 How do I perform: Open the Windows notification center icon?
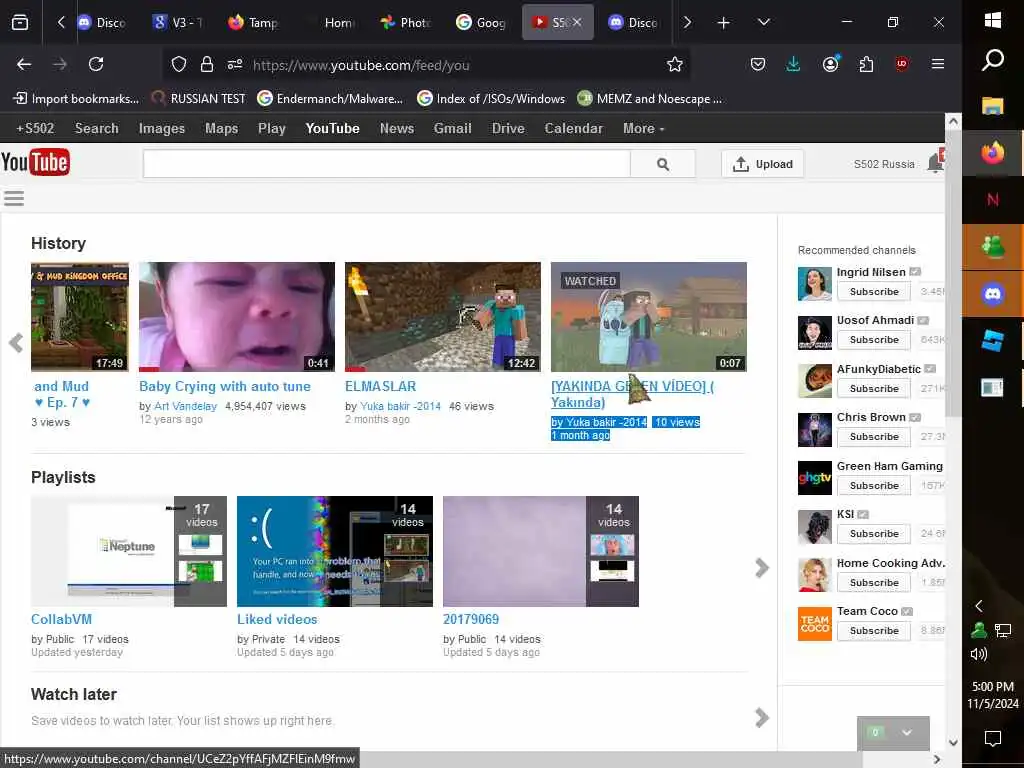[x=993, y=739]
